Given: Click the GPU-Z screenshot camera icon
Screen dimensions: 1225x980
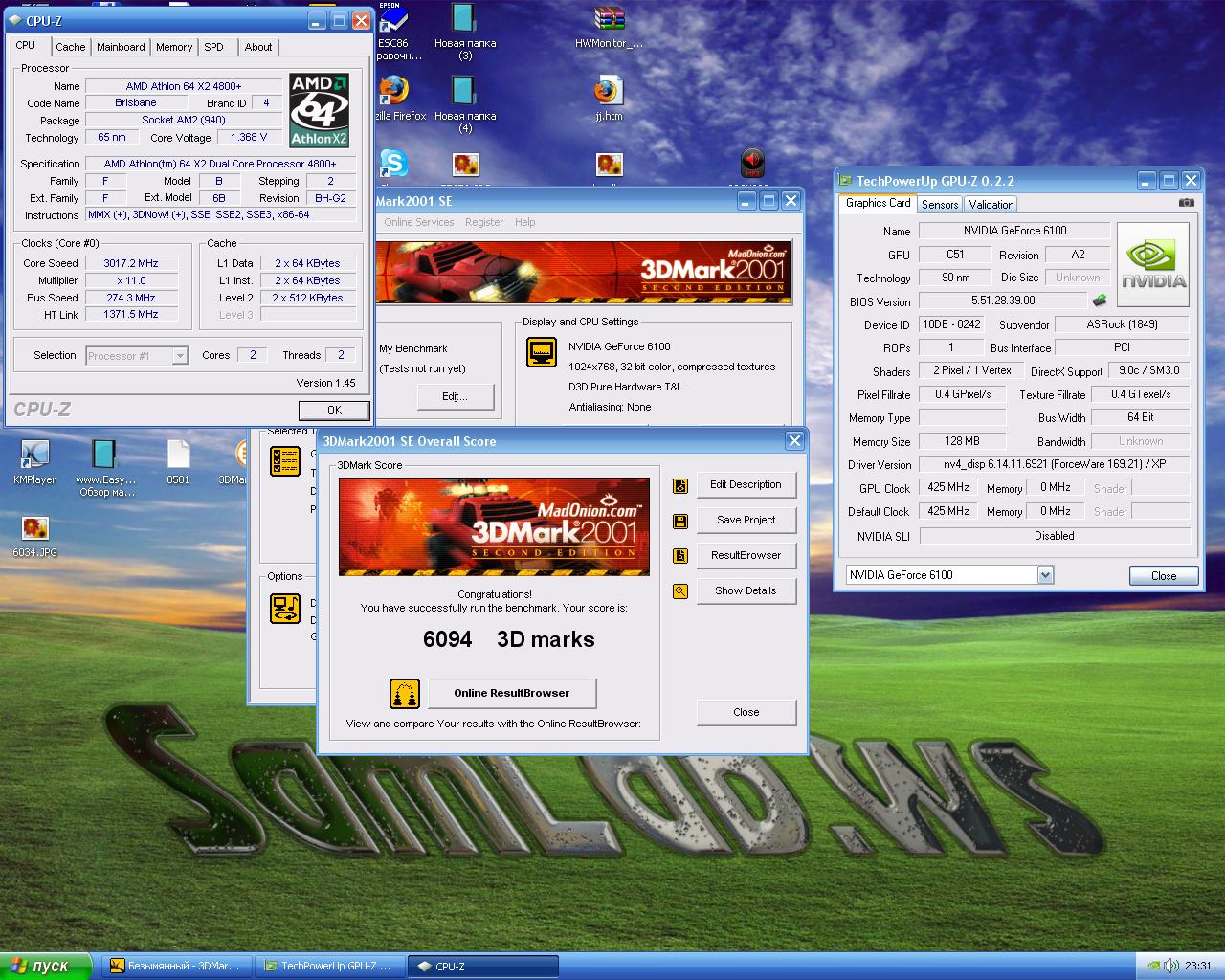Looking at the screenshot, I should (1187, 203).
